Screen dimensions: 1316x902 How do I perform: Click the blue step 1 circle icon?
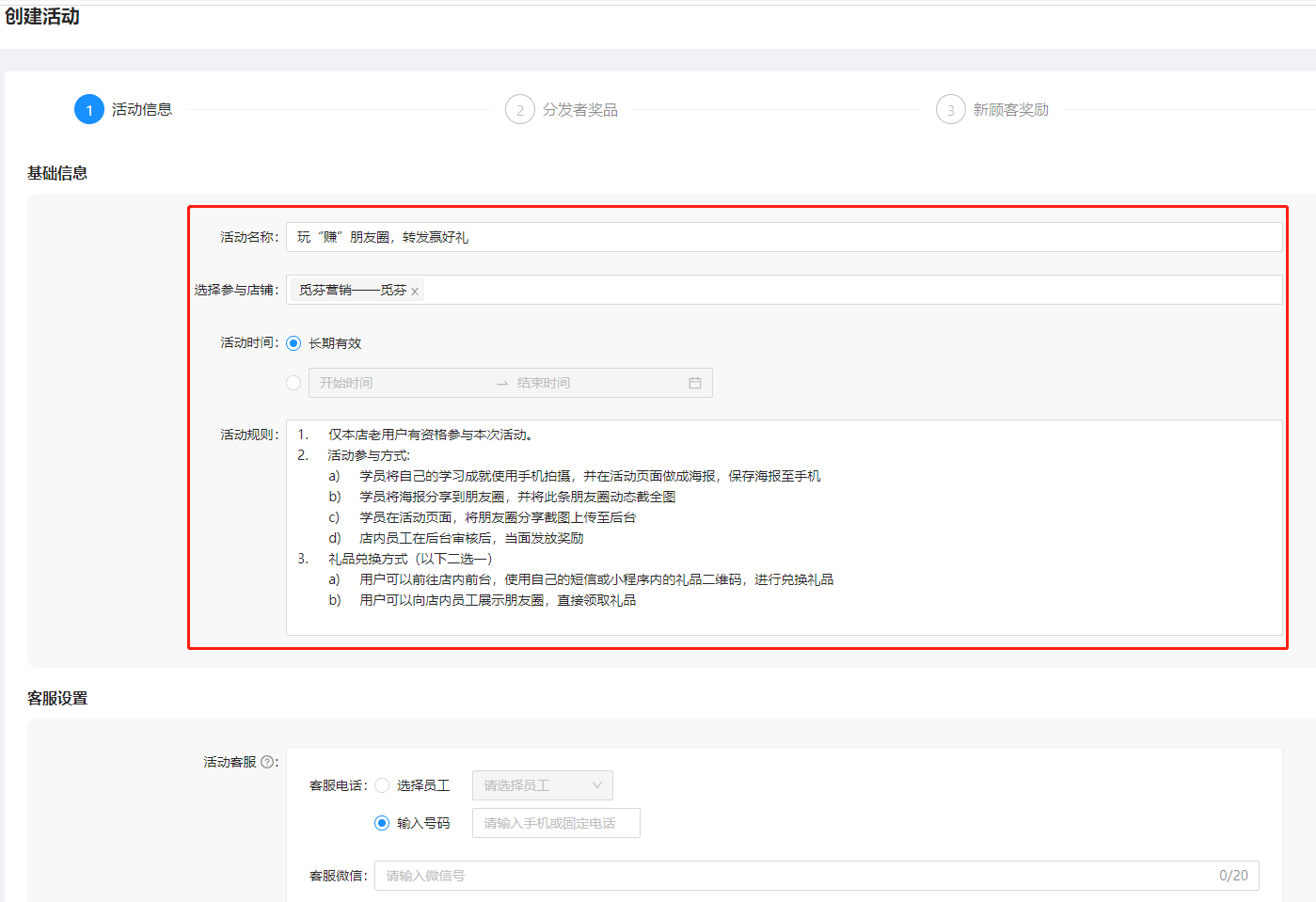coord(88,109)
